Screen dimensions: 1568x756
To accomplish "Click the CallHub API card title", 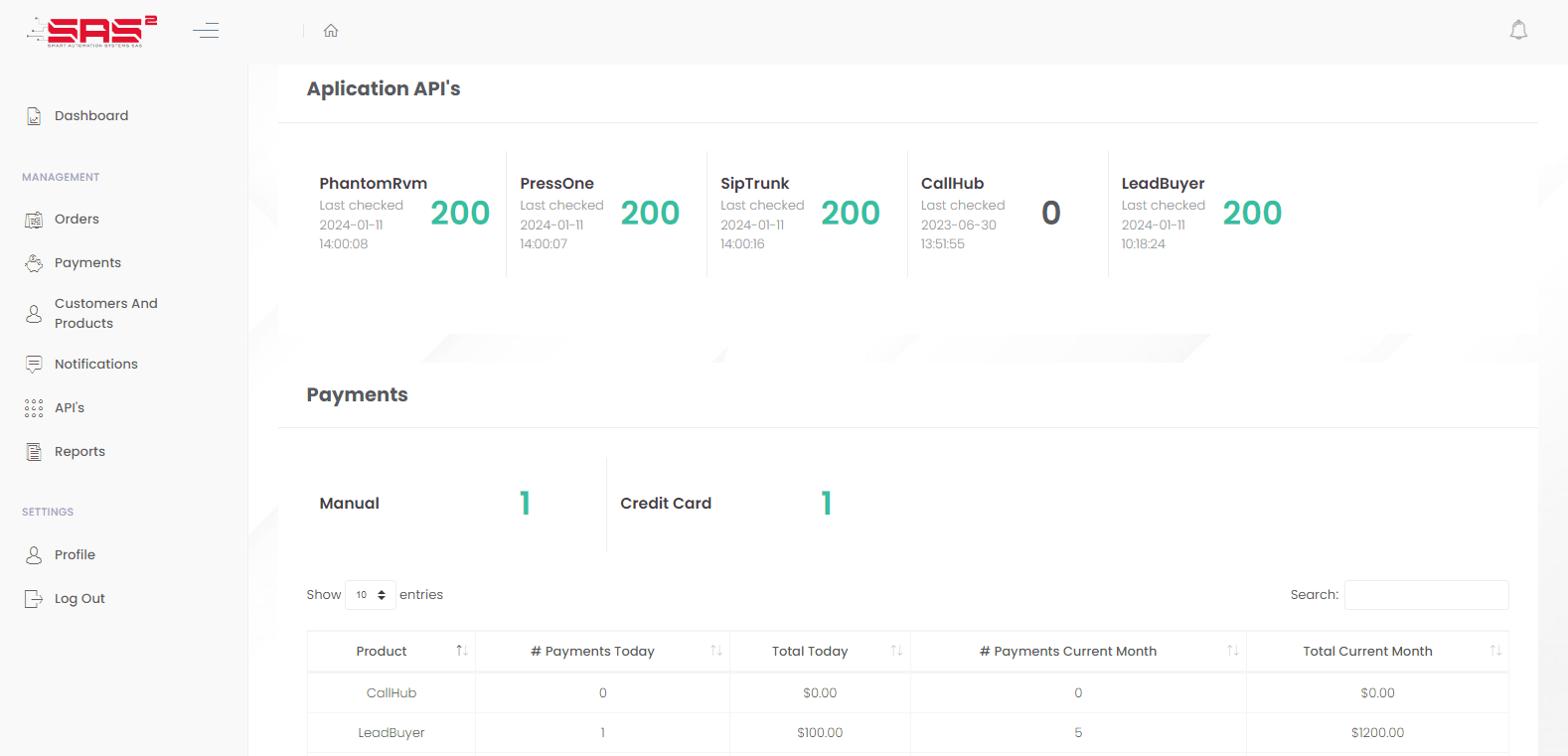I will 953,184.
